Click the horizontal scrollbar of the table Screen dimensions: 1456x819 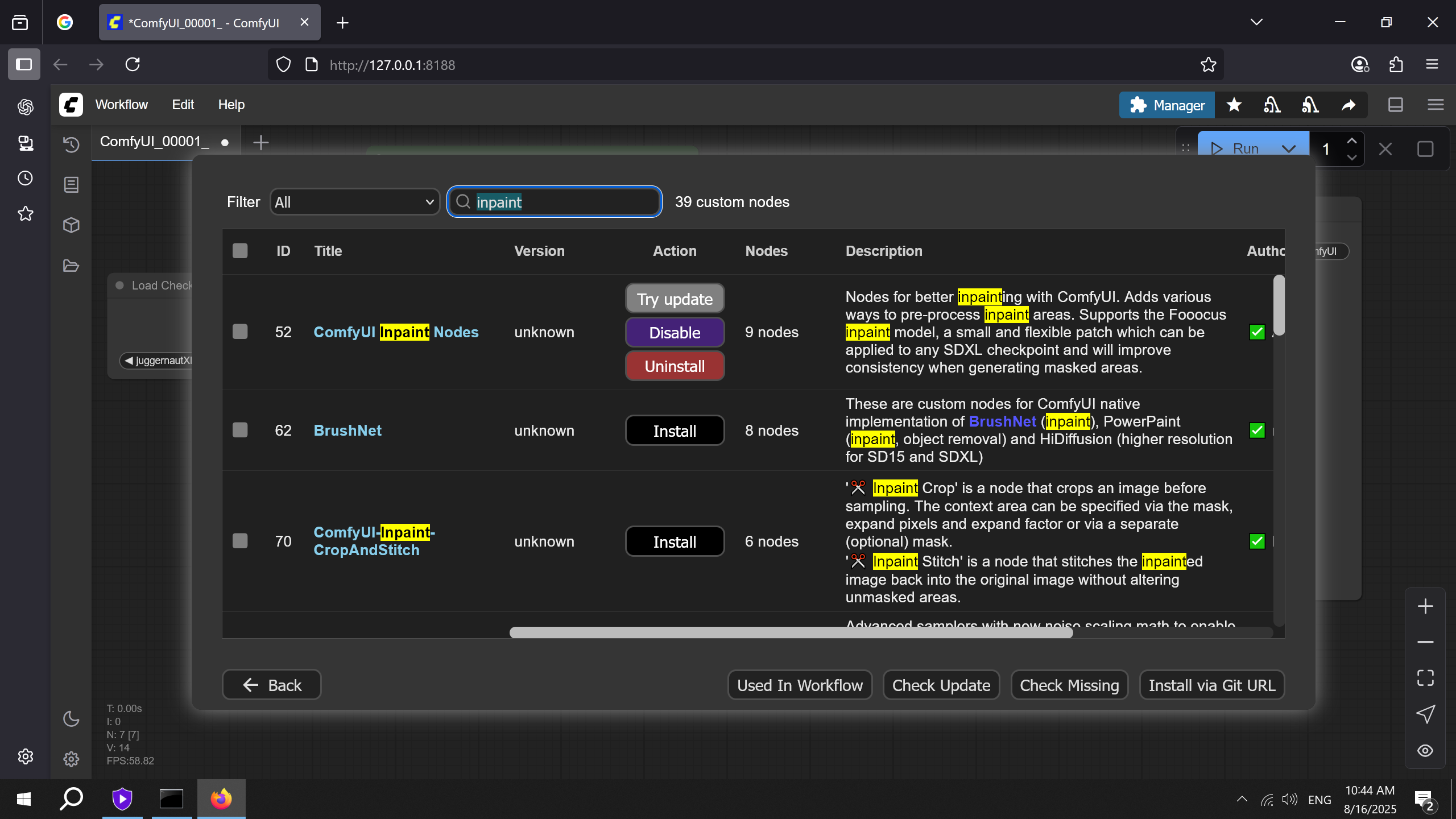pos(791,632)
